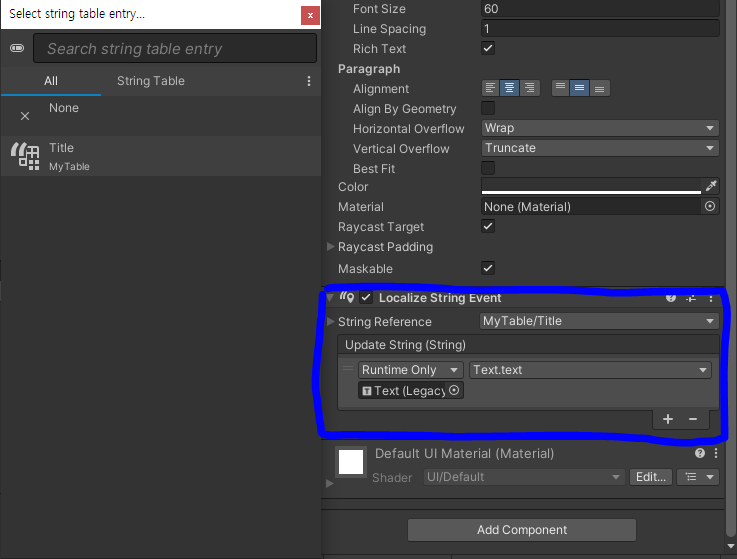Screen dimensions: 737x559
Task: Click the search mode icon beside search field
Action: 17,48
